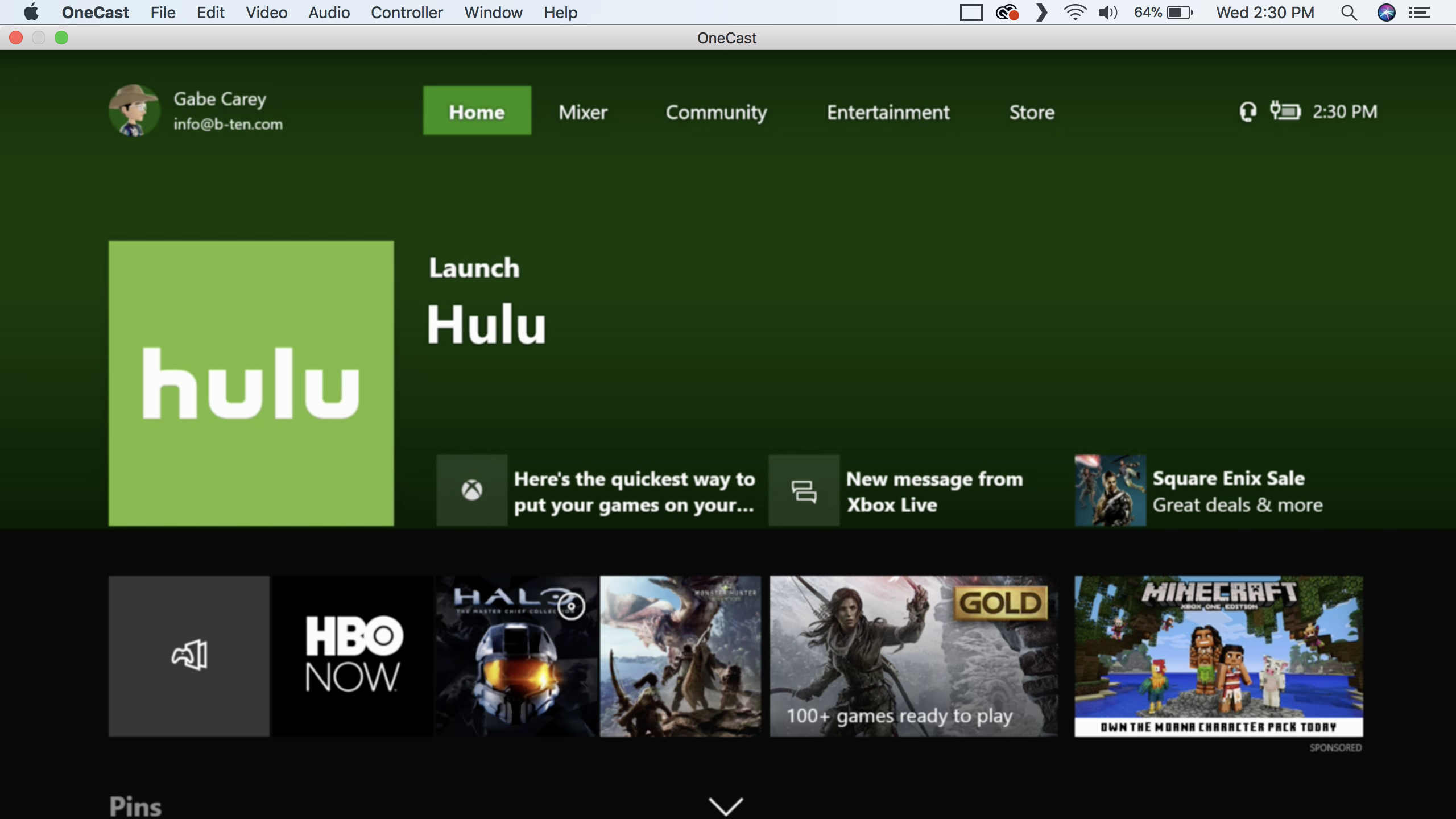Click the chevron-shaped menu bar icon

(1041, 12)
